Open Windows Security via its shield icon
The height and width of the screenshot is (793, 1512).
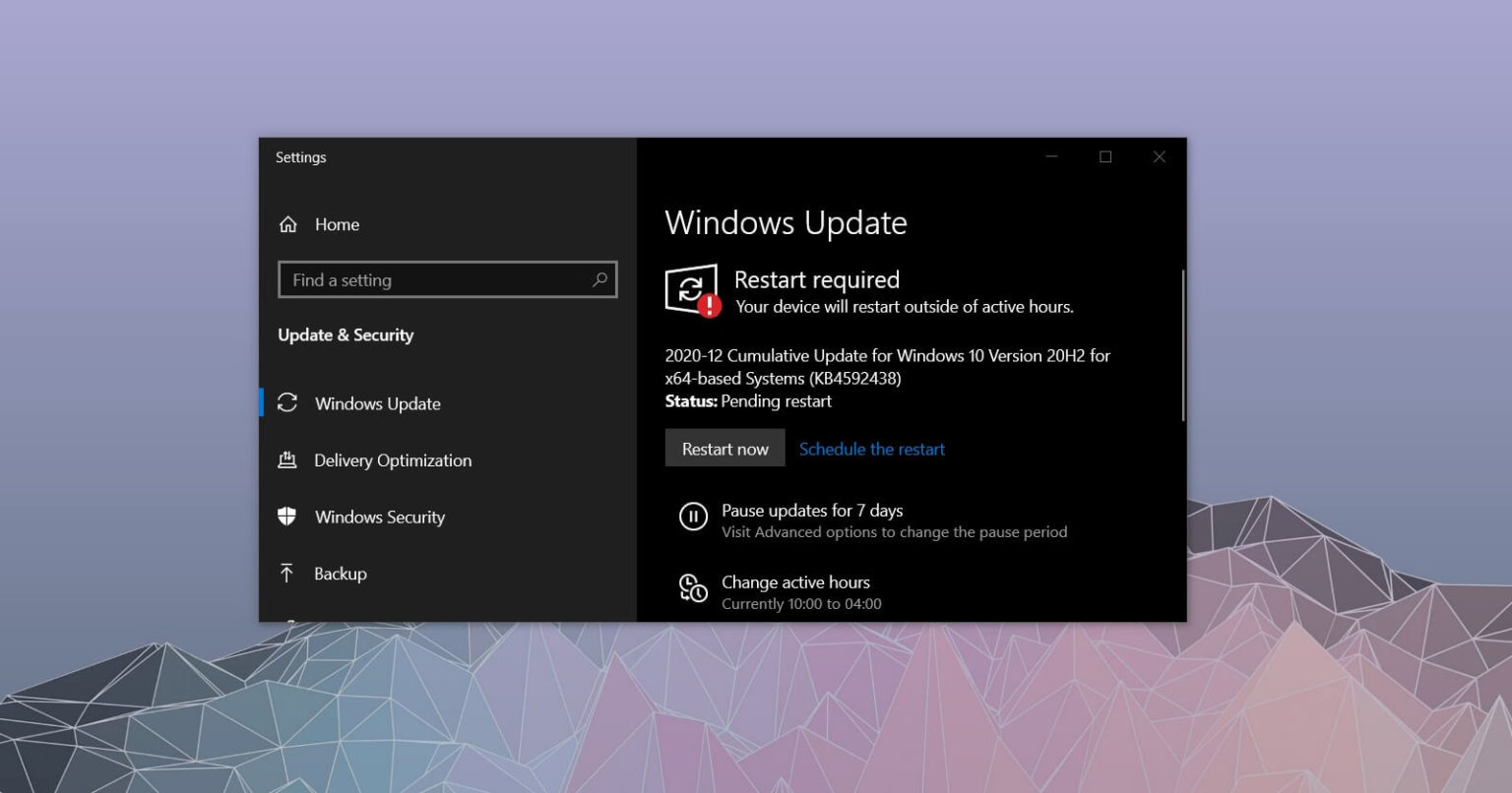287,517
